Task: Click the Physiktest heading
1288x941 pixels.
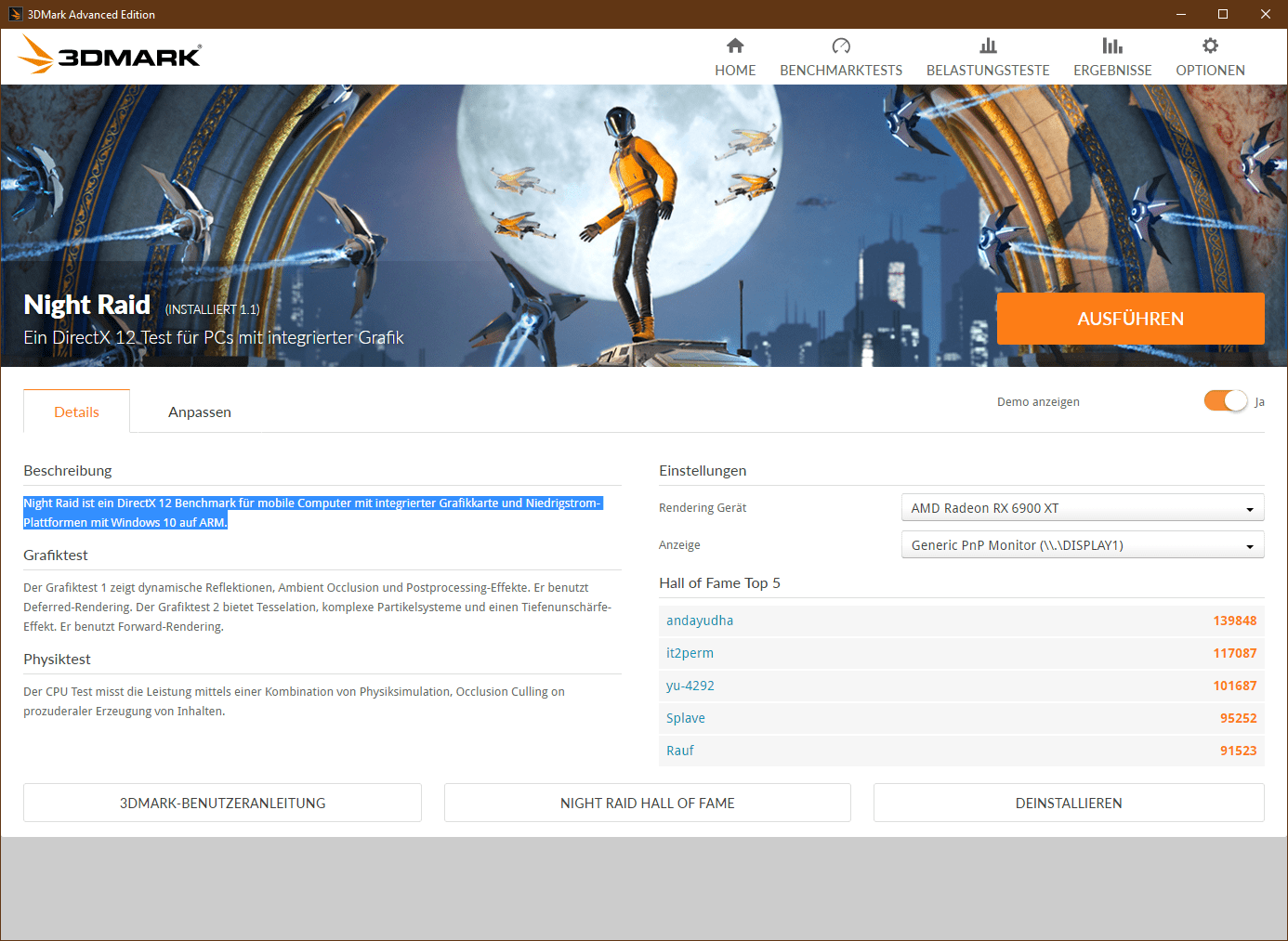Action: coord(57,659)
